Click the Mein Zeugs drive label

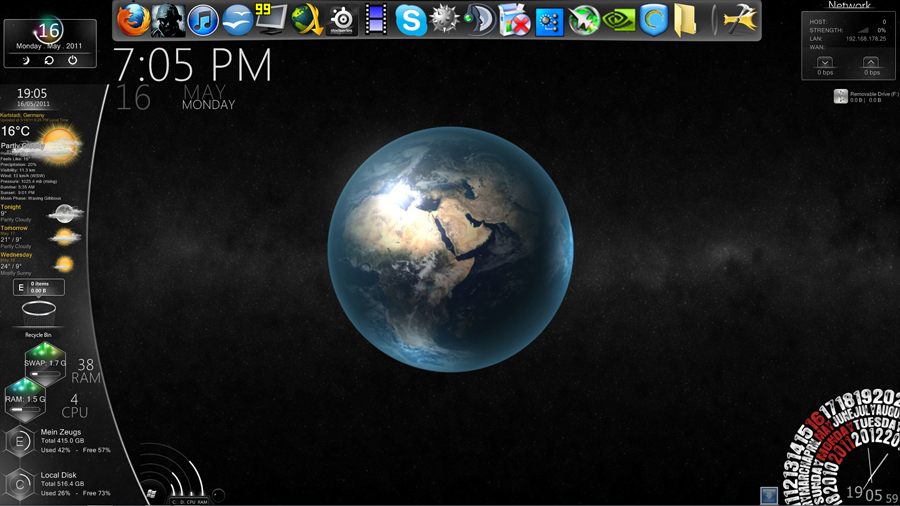[61, 432]
